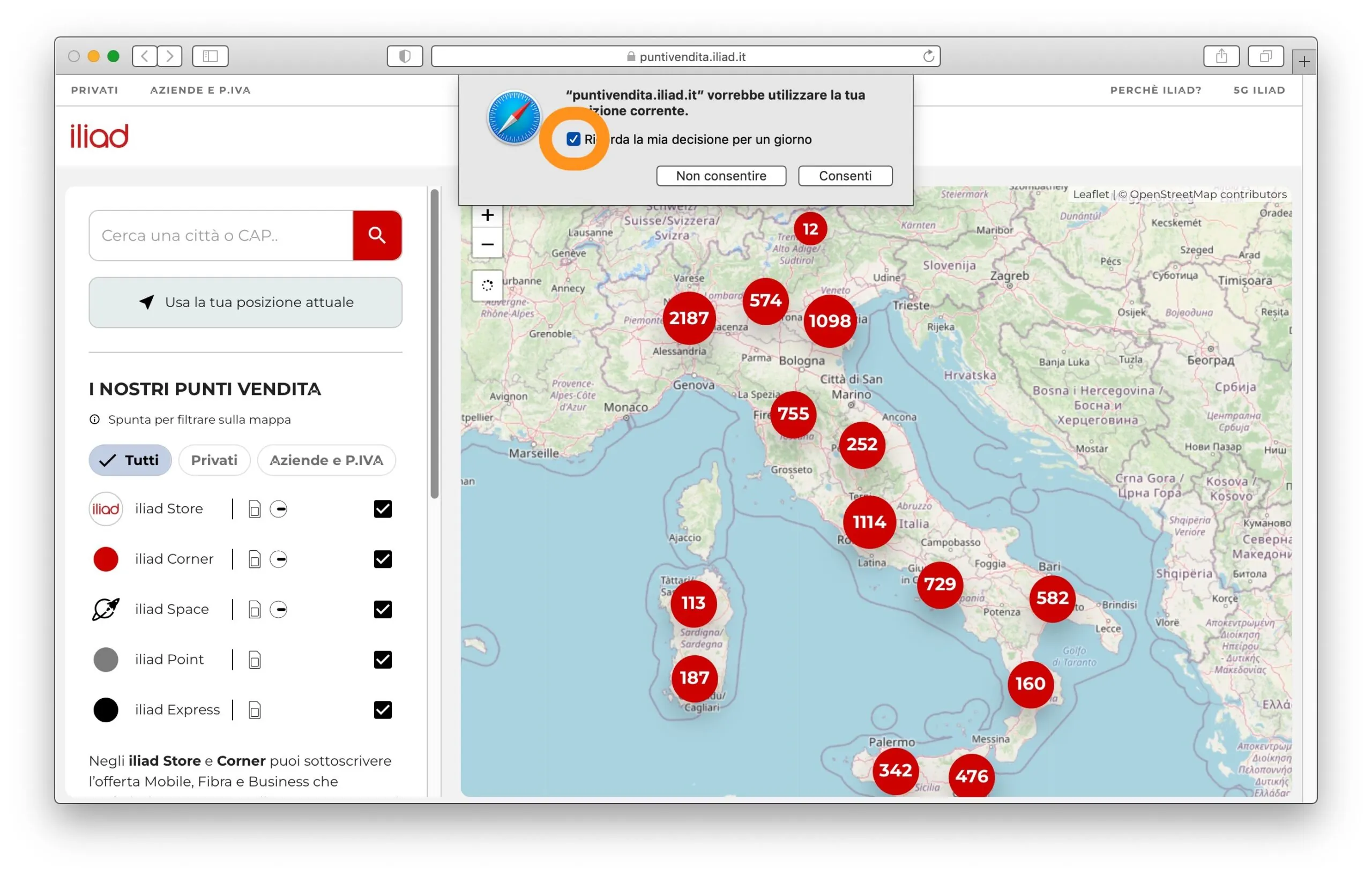Click the 2187 cluster marker on the map

click(x=689, y=318)
